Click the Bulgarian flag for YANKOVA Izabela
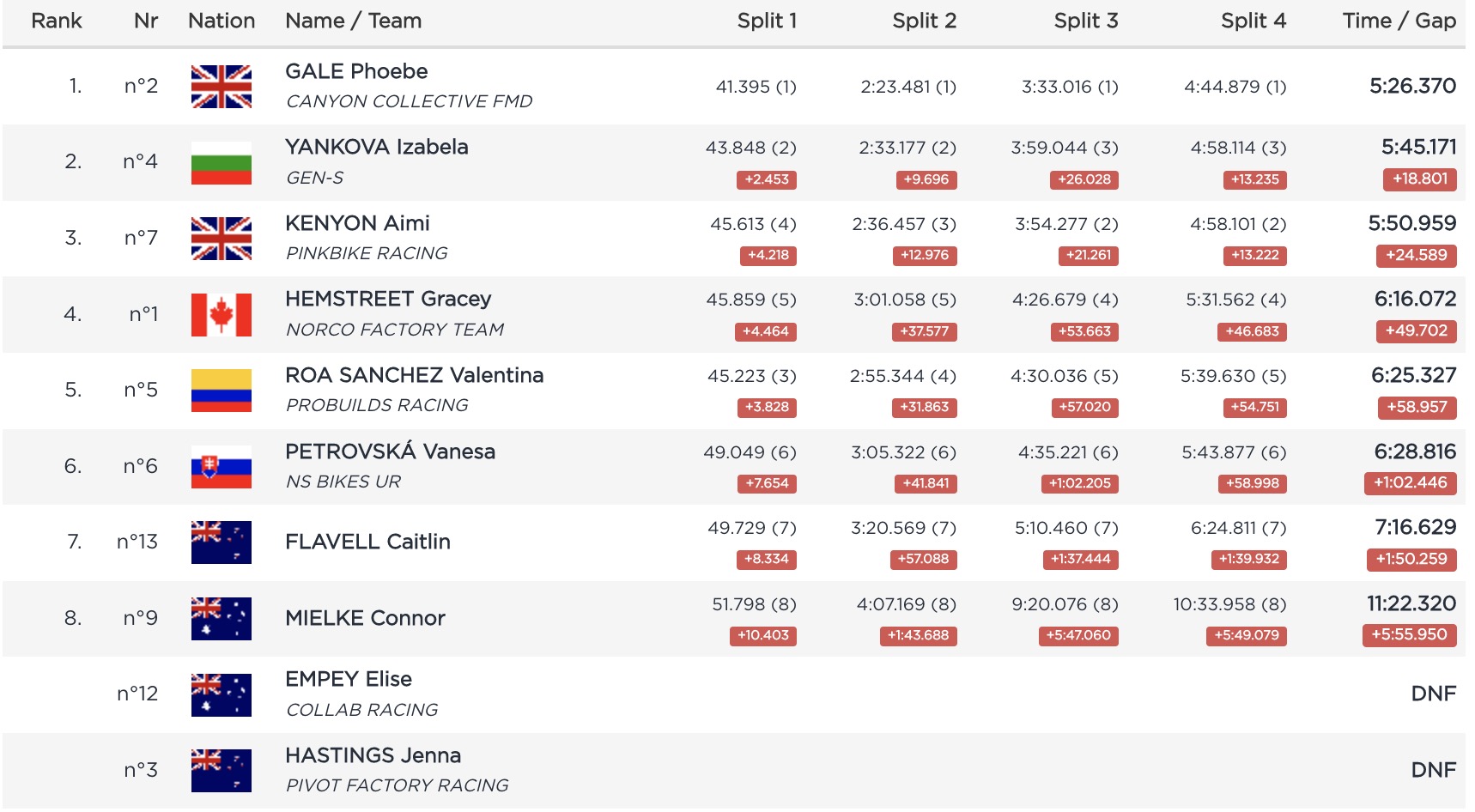The height and width of the screenshot is (812, 1475). click(221, 163)
